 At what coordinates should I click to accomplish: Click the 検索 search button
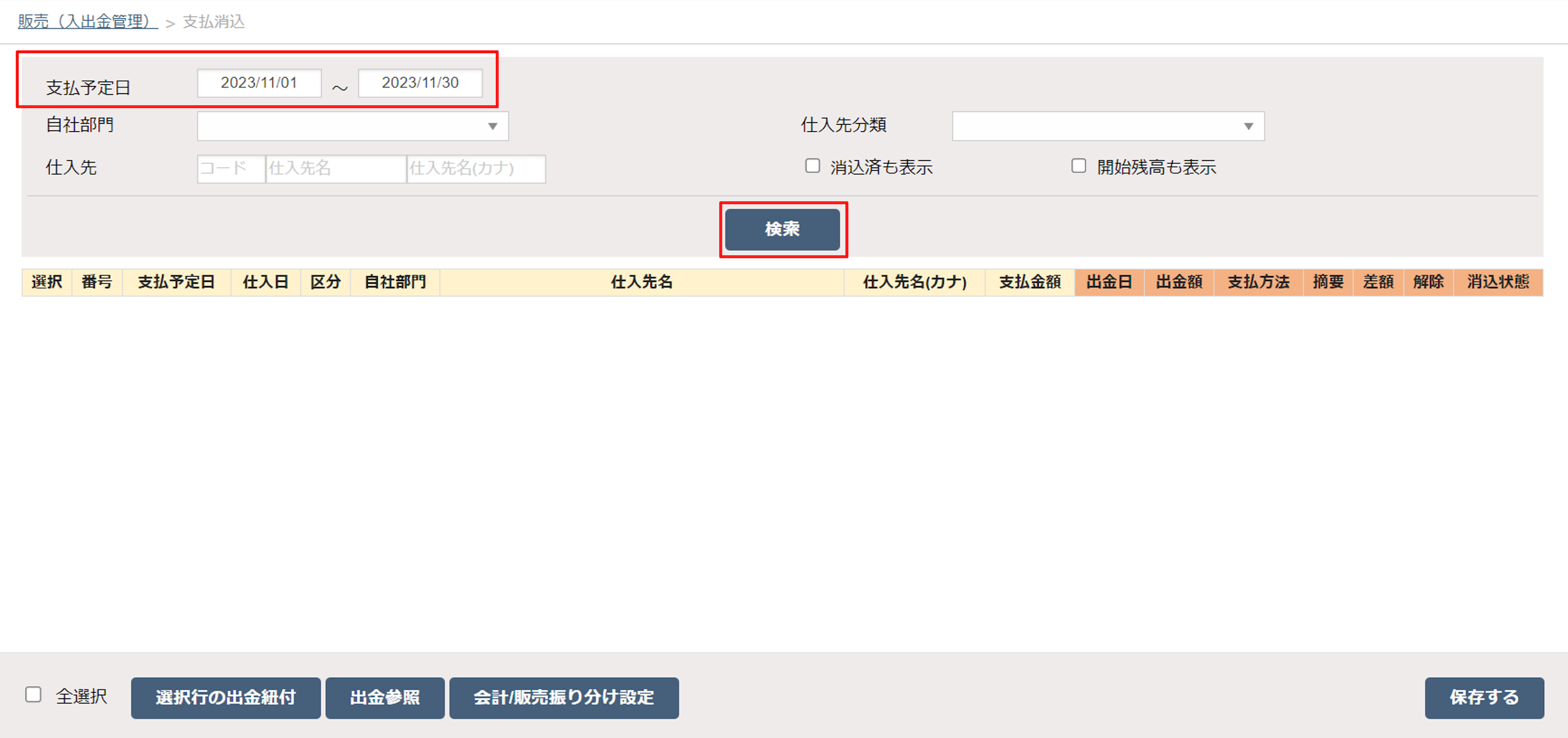point(782,229)
